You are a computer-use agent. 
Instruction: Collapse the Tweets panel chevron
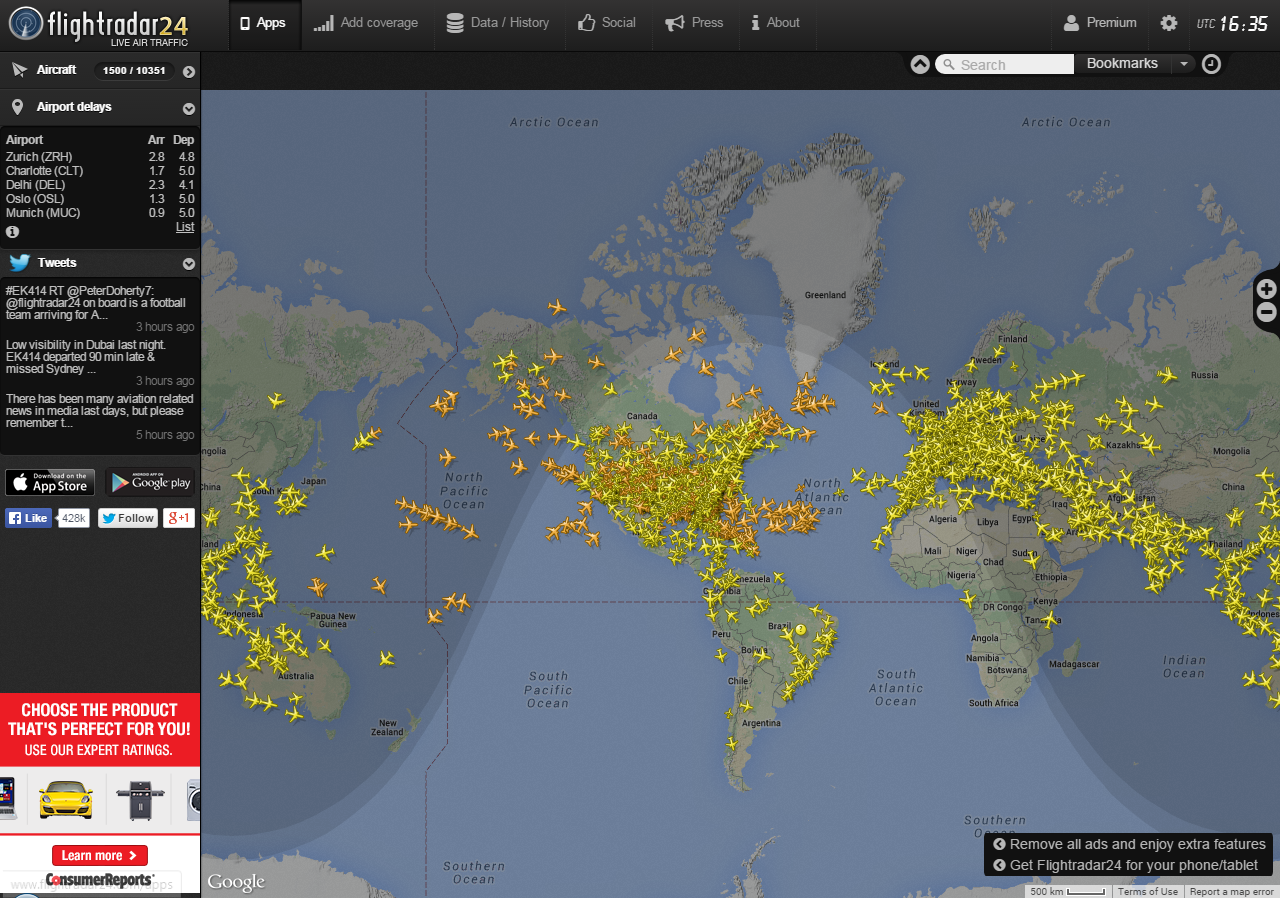click(188, 263)
